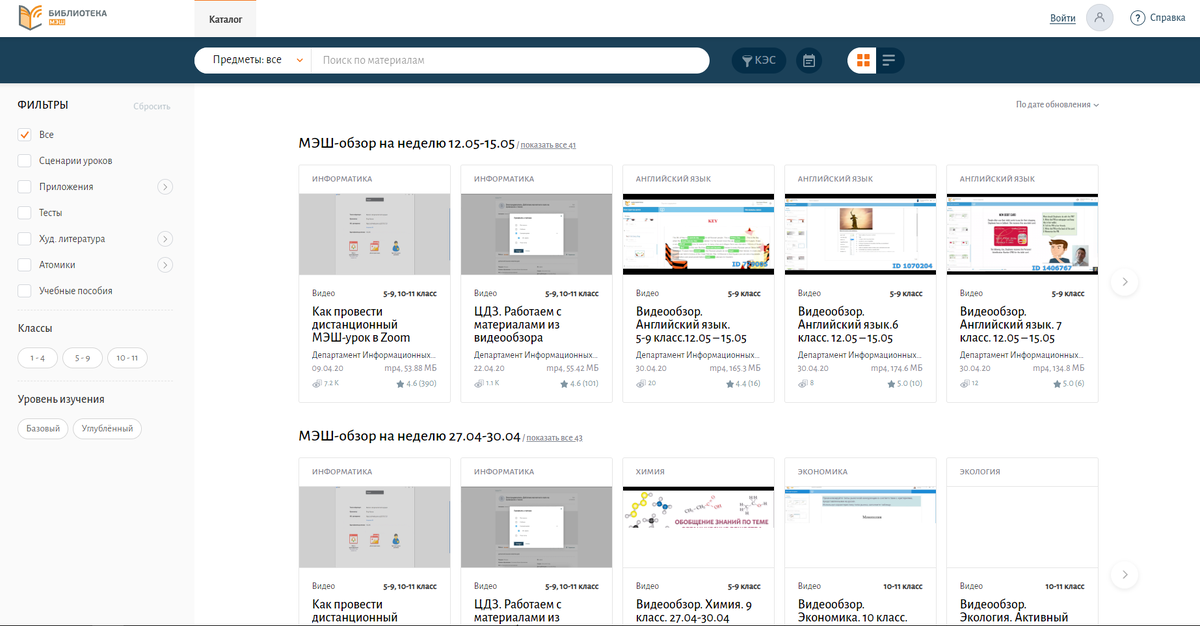Expand the Атомики subcategories arrow

[x=165, y=265]
